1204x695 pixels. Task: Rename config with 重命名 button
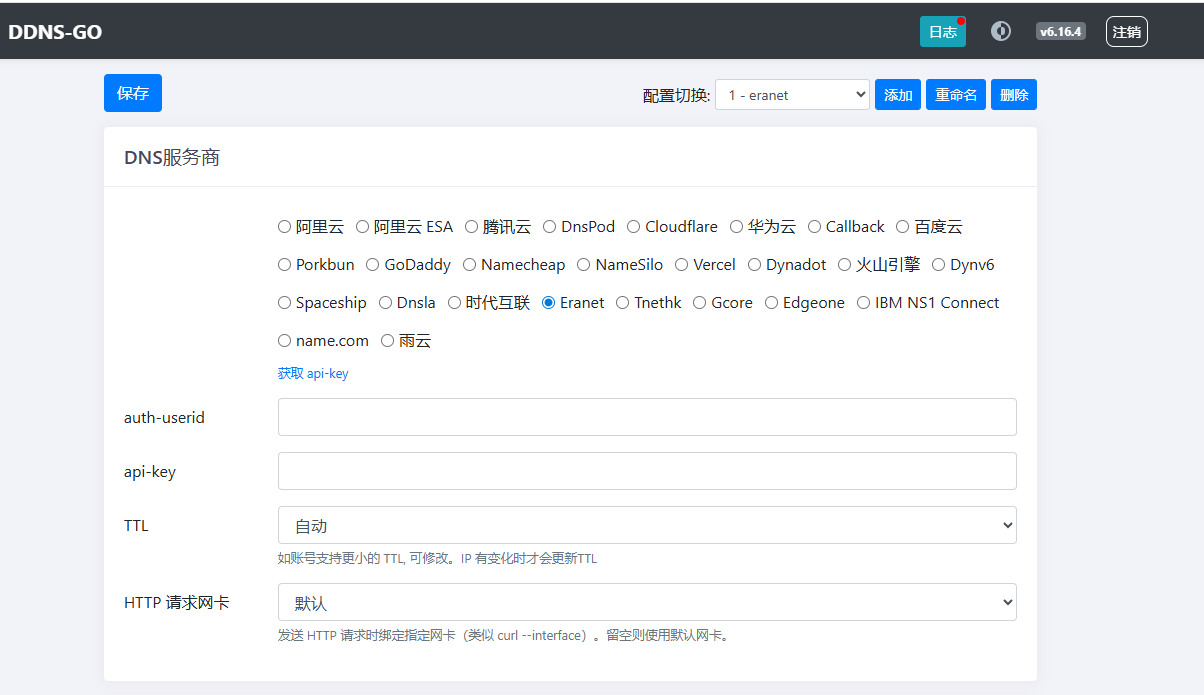[956, 95]
